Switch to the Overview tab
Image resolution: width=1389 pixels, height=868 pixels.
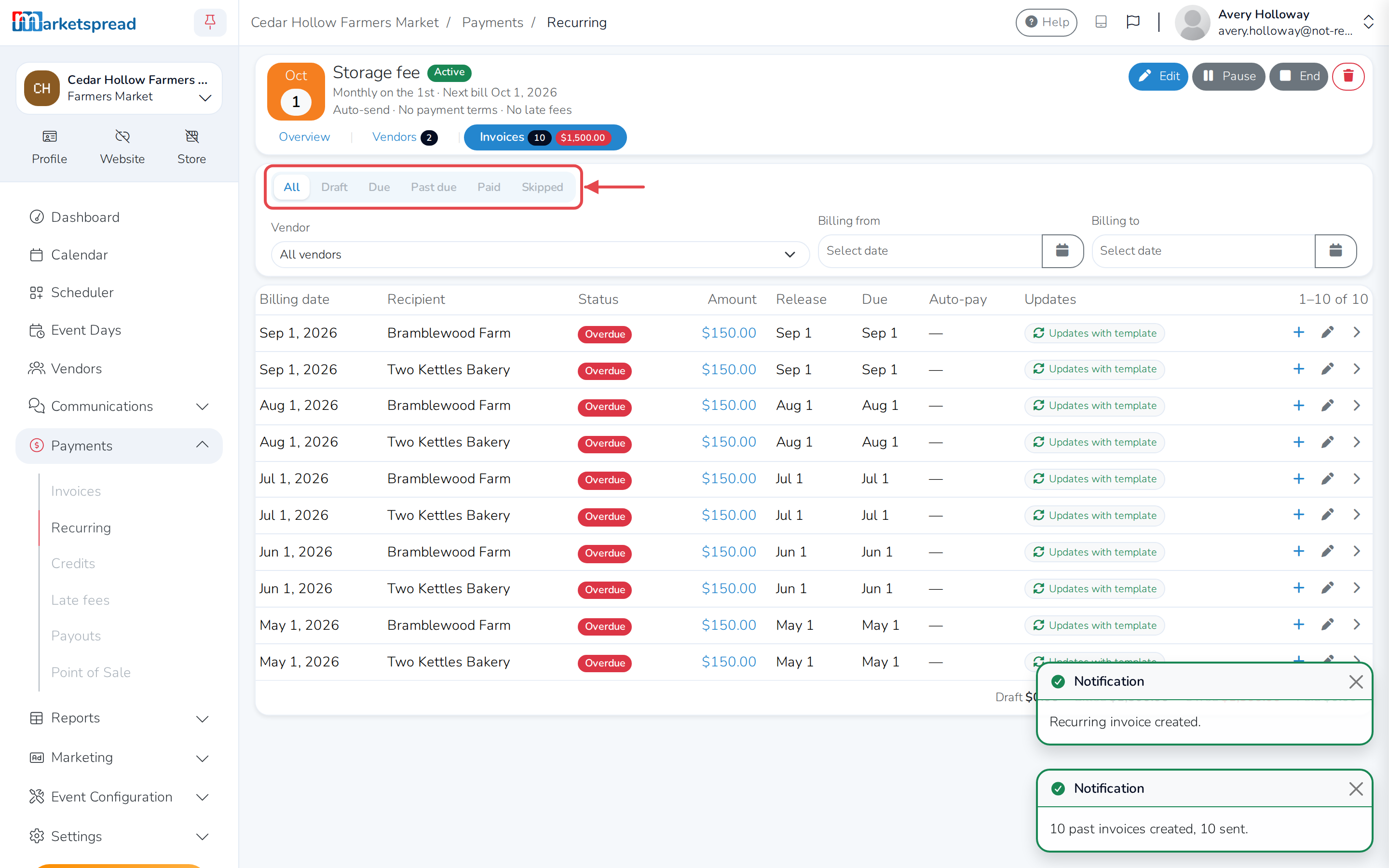(x=304, y=136)
